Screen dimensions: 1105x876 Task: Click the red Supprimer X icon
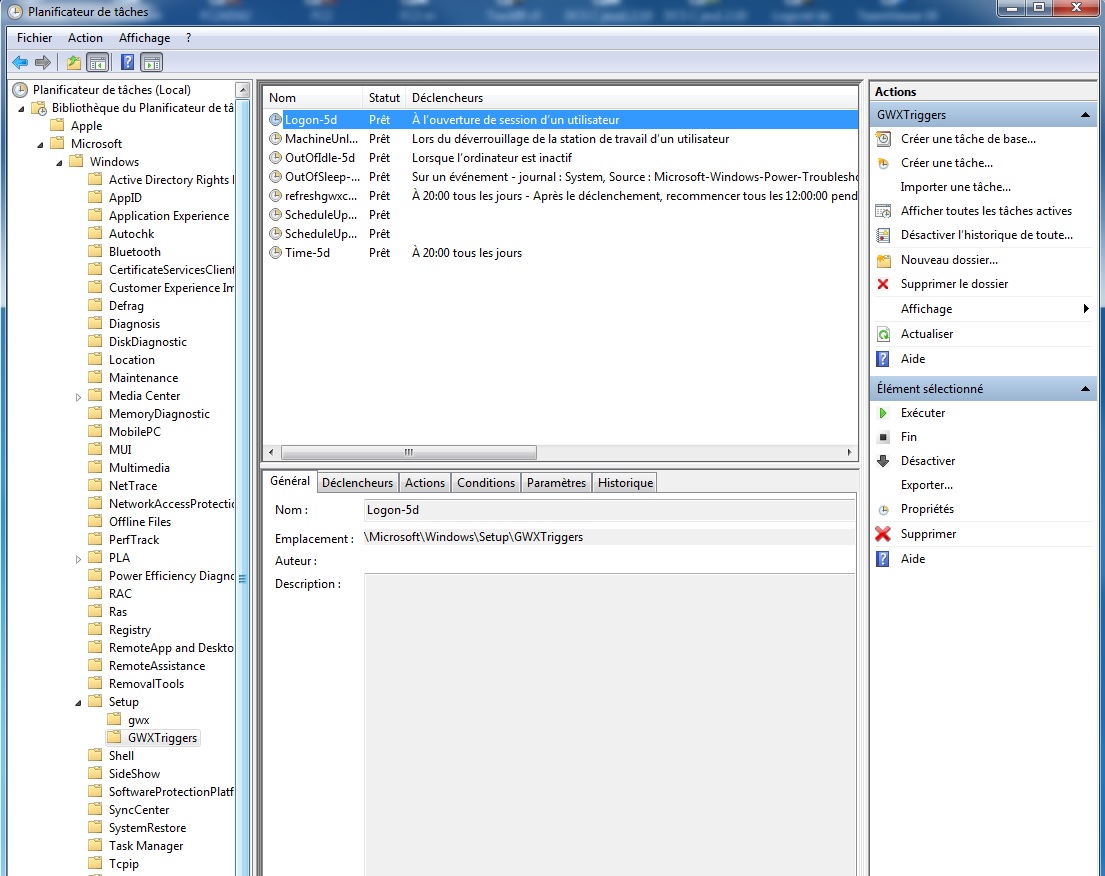[x=883, y=534]
